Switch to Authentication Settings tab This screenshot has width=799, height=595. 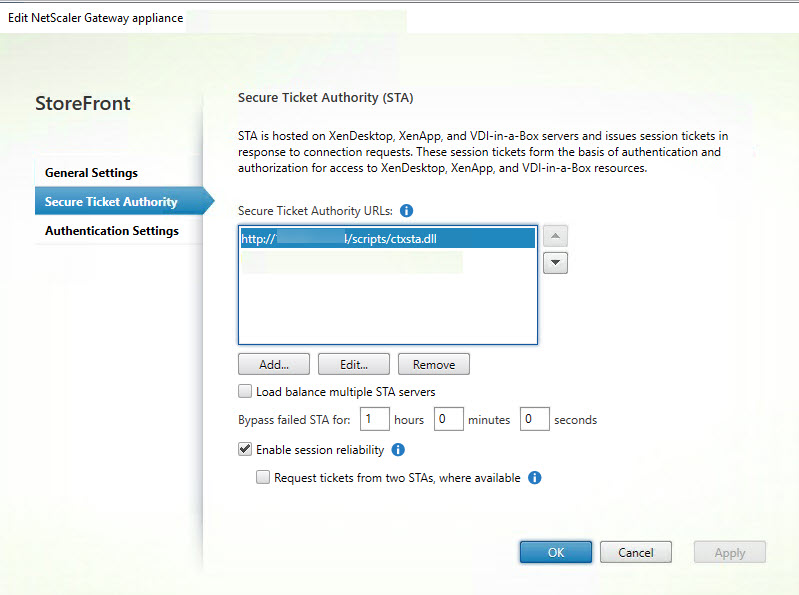[112, 231]
